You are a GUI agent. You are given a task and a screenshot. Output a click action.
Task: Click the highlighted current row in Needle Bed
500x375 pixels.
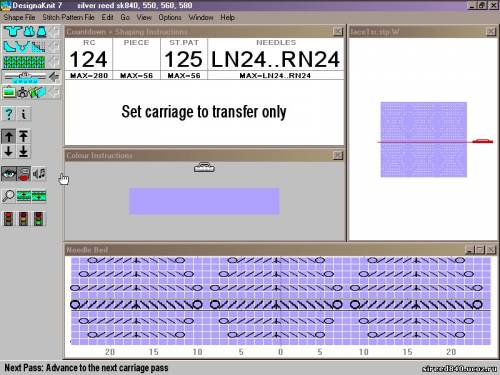point(280,304)
